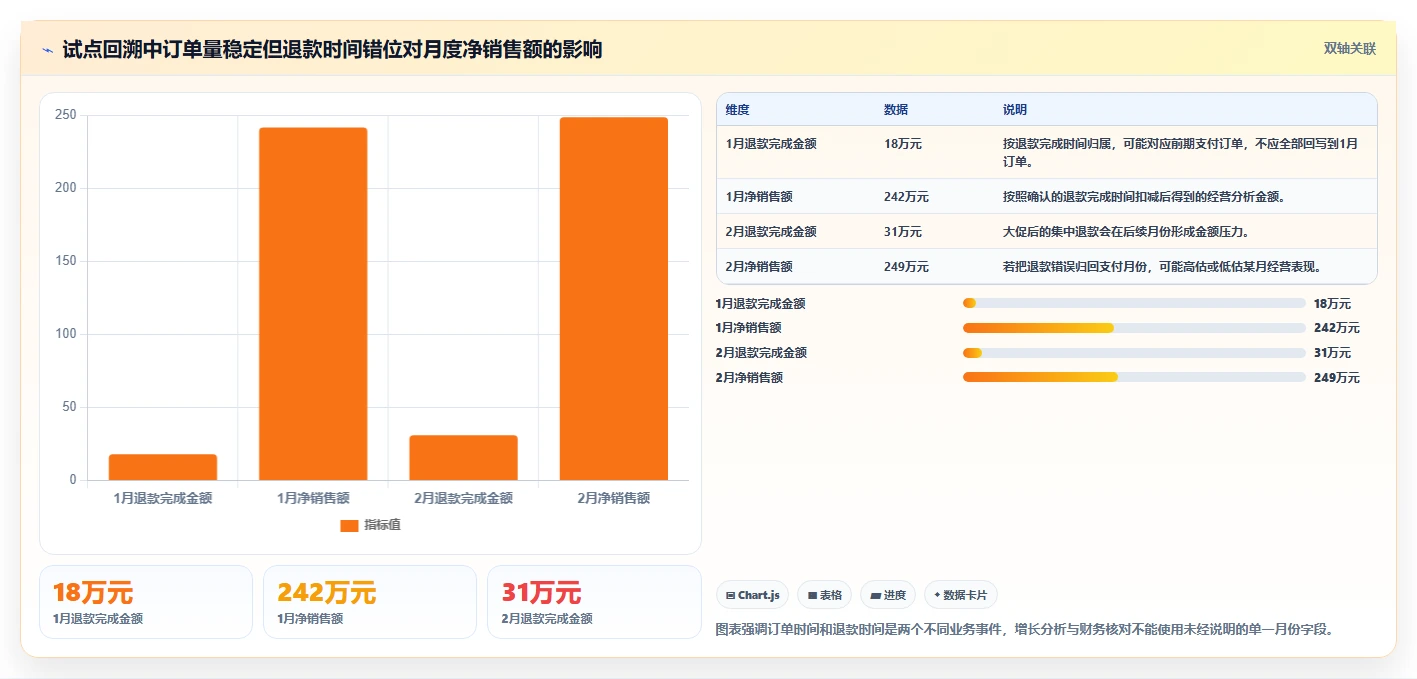Click the 249万元 progress value
The width and height of the screenshot is (1417, 679).
pos(1337,378)
